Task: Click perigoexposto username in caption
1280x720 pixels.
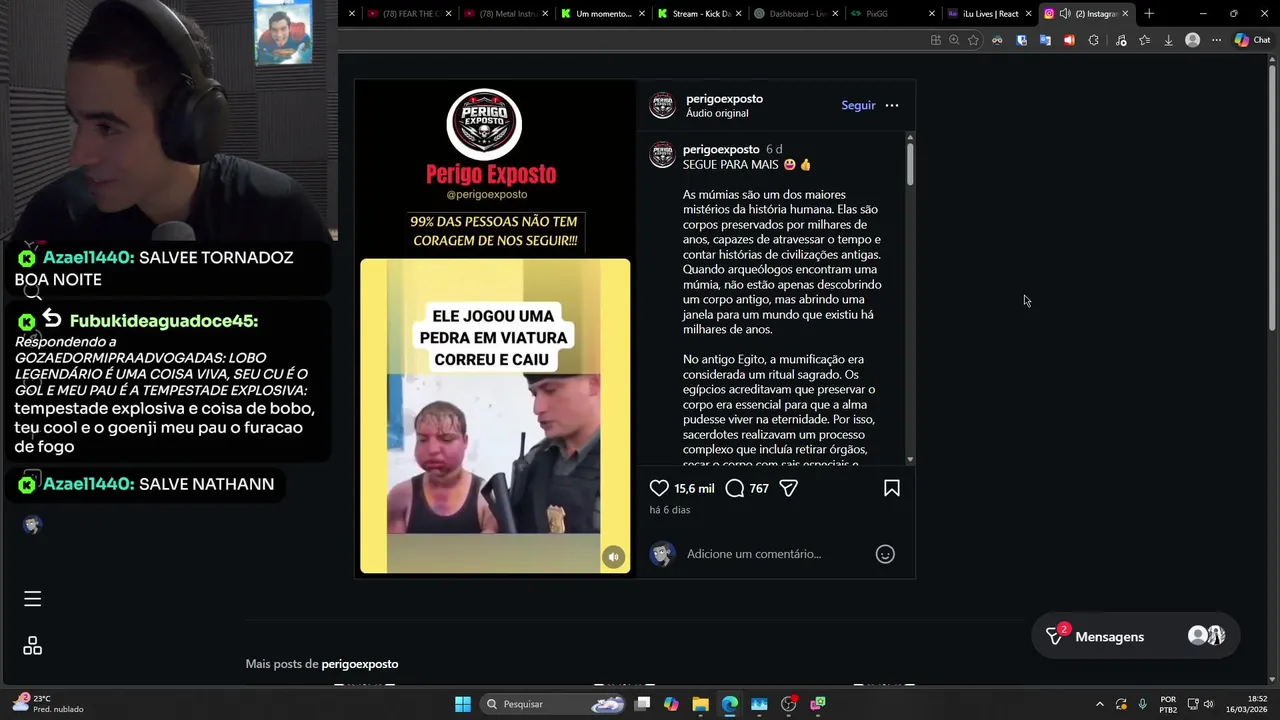Action: (721, 149)
